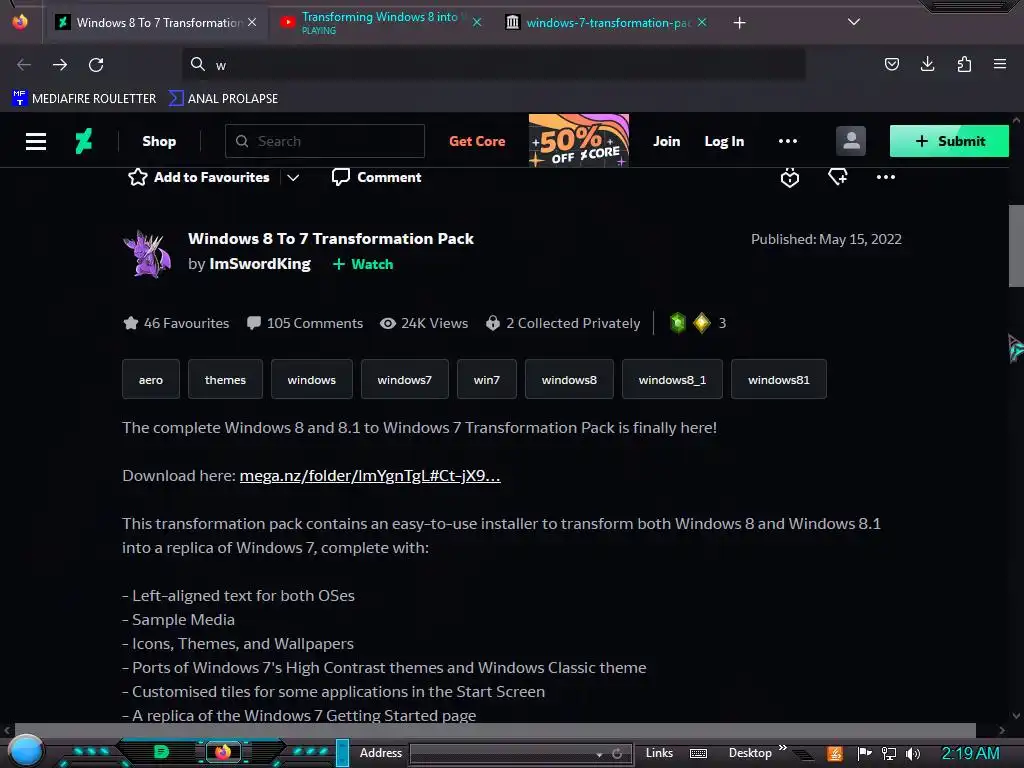Screen dimensions: 1024x768
Task: Click Join in the header
Action: tap(667, 141)
